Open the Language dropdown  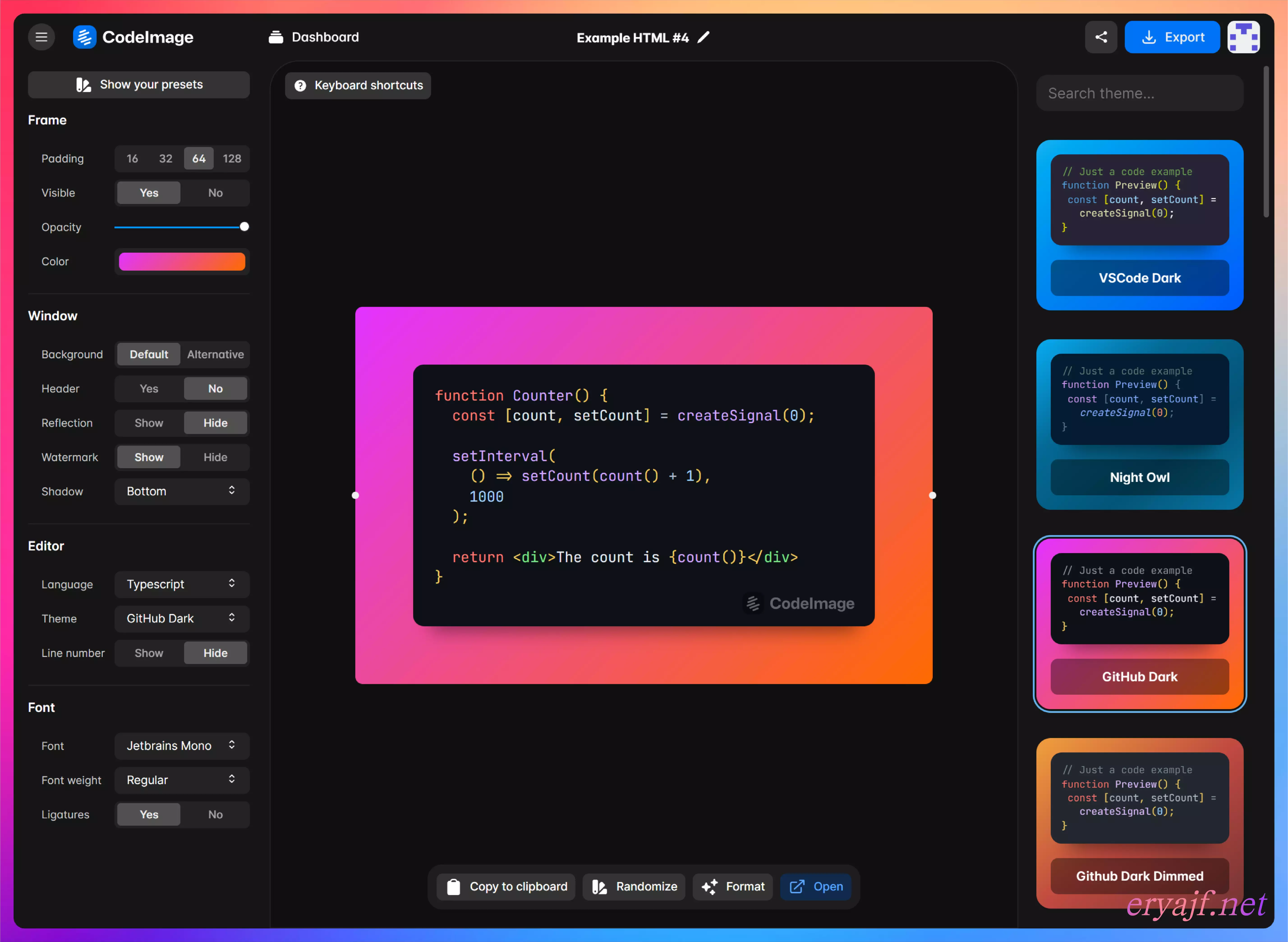pyautogui.click(x=182, y=584)
